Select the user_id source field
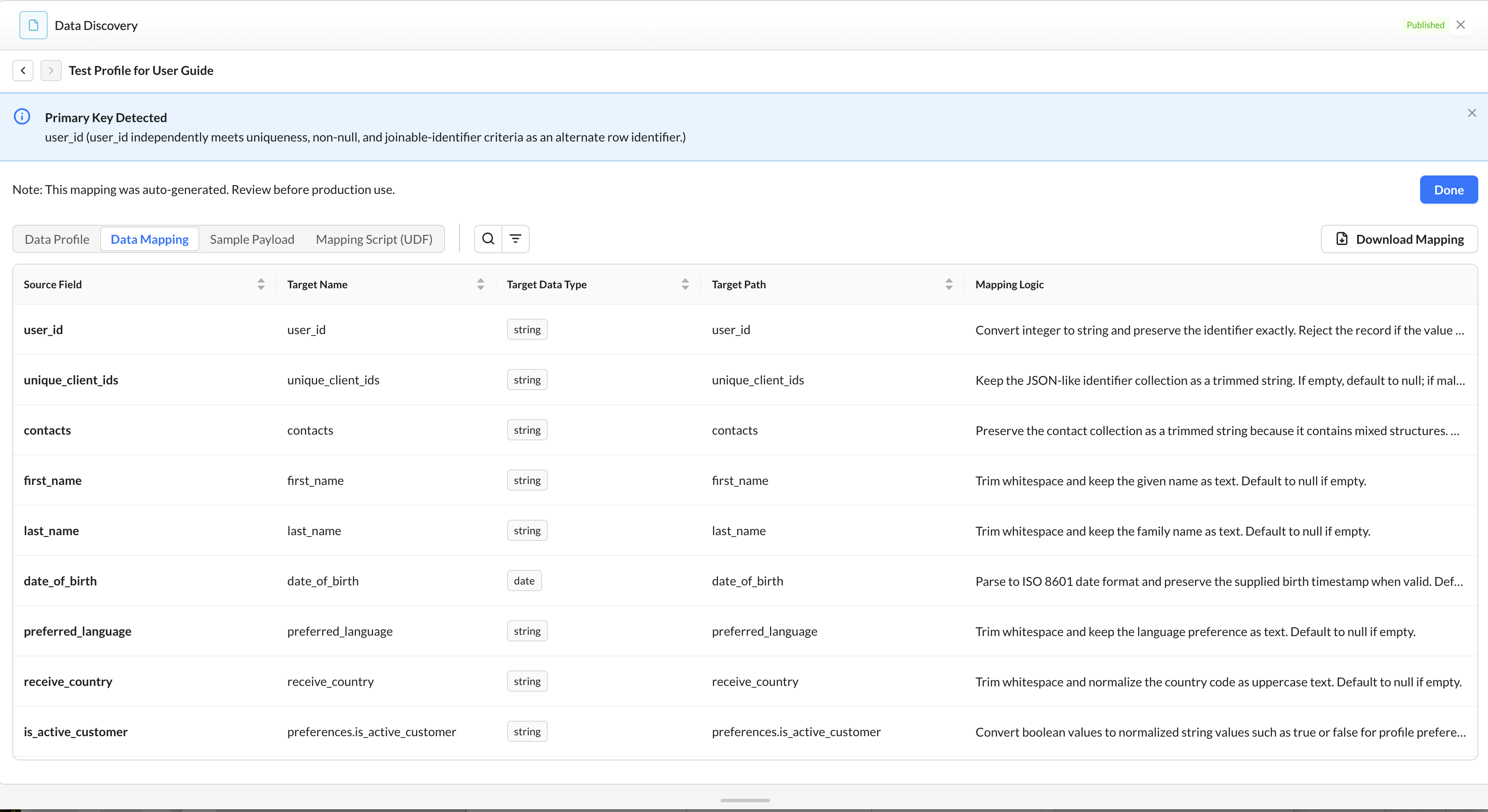Screen dimensions: 1488x812 43,329
